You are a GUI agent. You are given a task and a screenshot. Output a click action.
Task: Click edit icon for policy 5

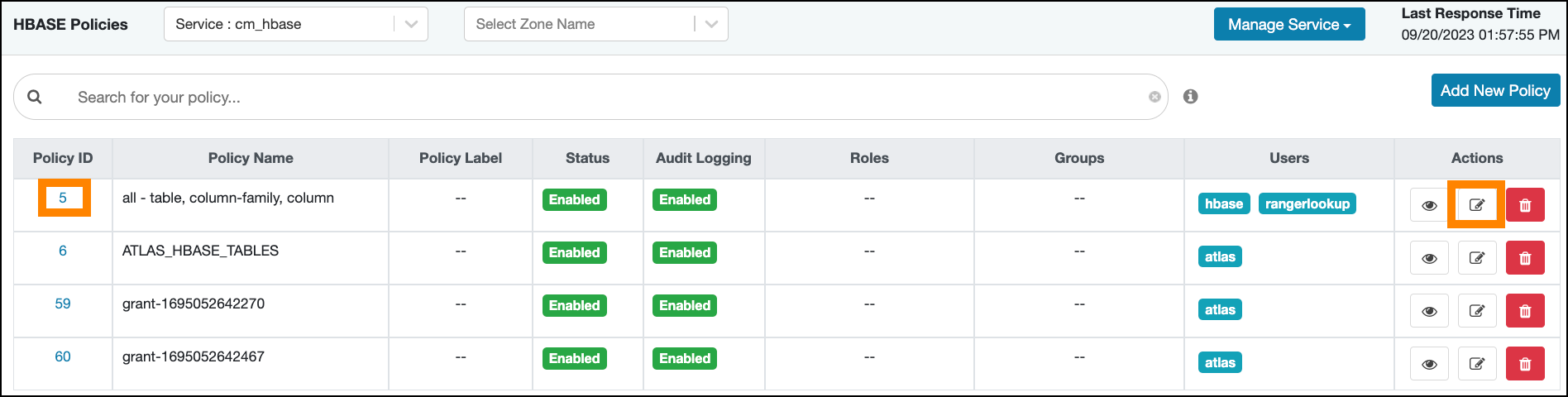(1476, 205)
